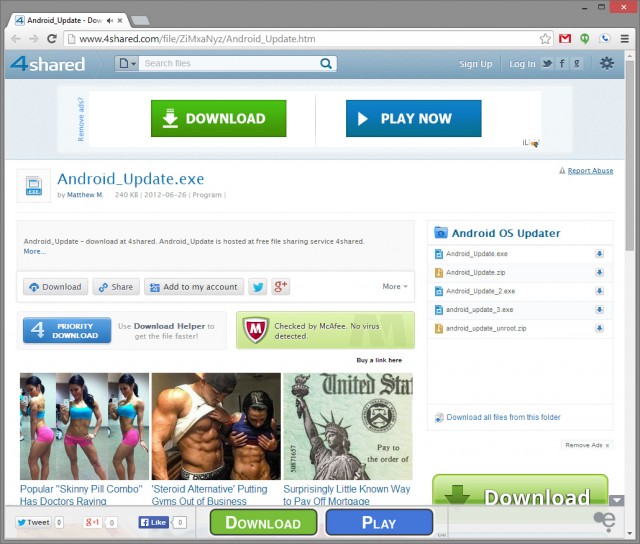Click the Log In link

[x=522, y=64]
